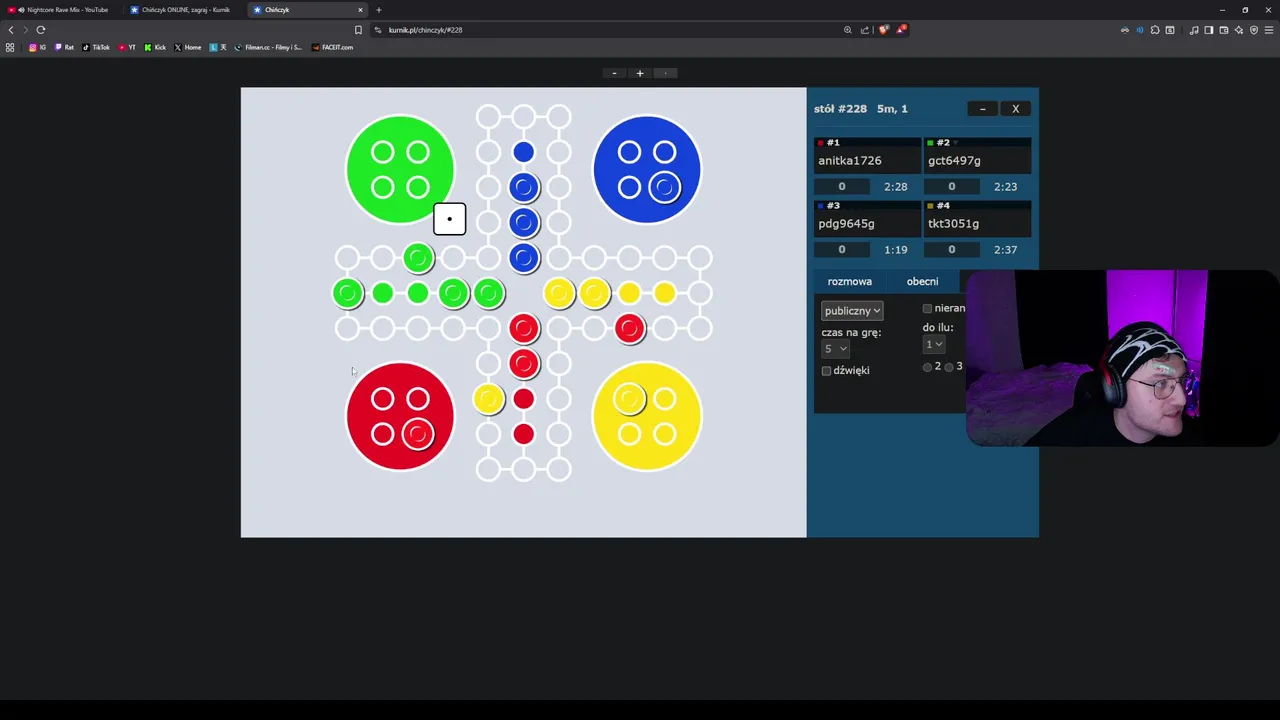Click player name gct6497g
Viewport: 1280px width, 720px height.
click(954, 161)
